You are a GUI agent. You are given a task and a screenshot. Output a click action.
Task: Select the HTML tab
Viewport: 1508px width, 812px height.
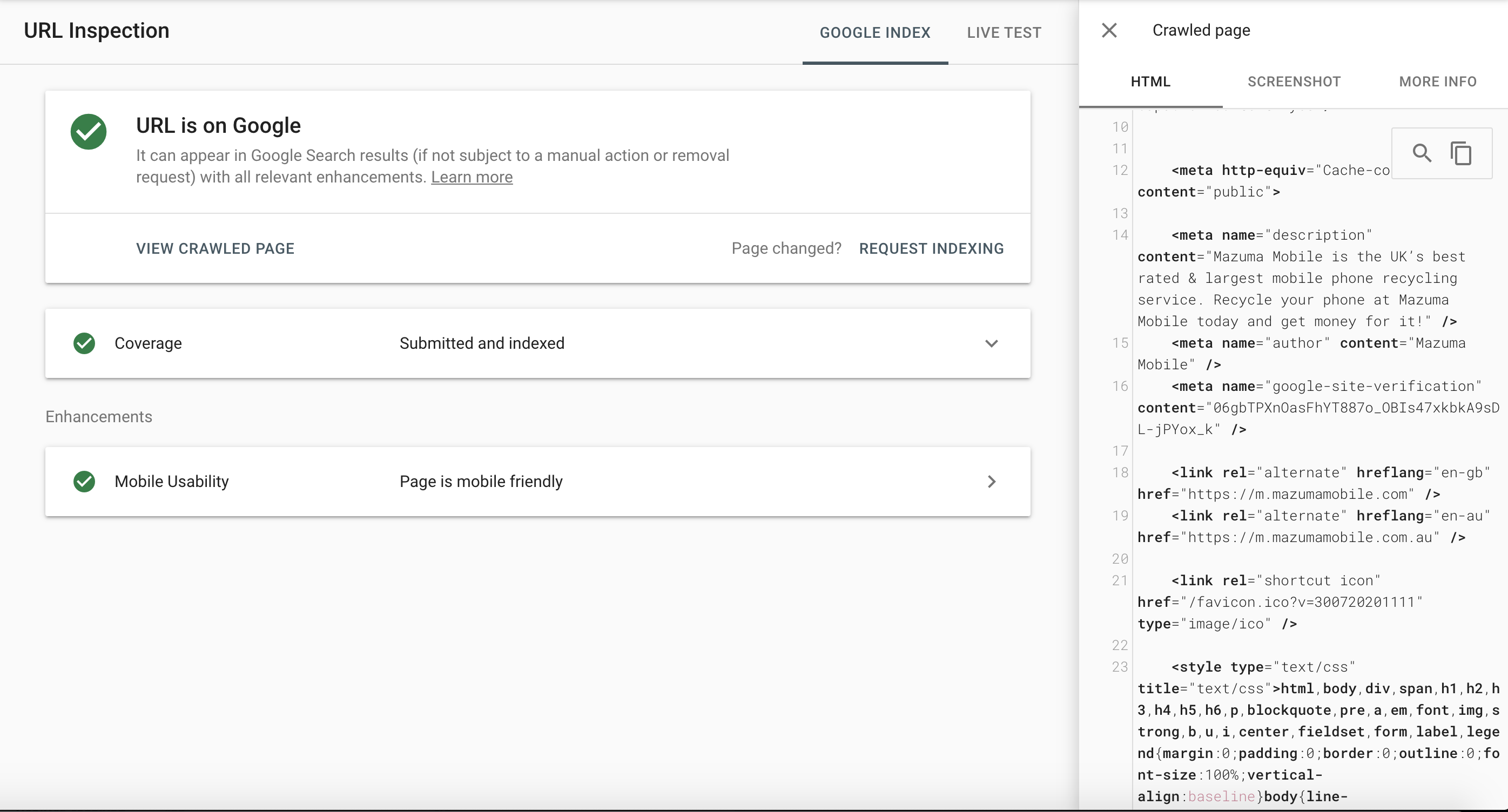1150,82
